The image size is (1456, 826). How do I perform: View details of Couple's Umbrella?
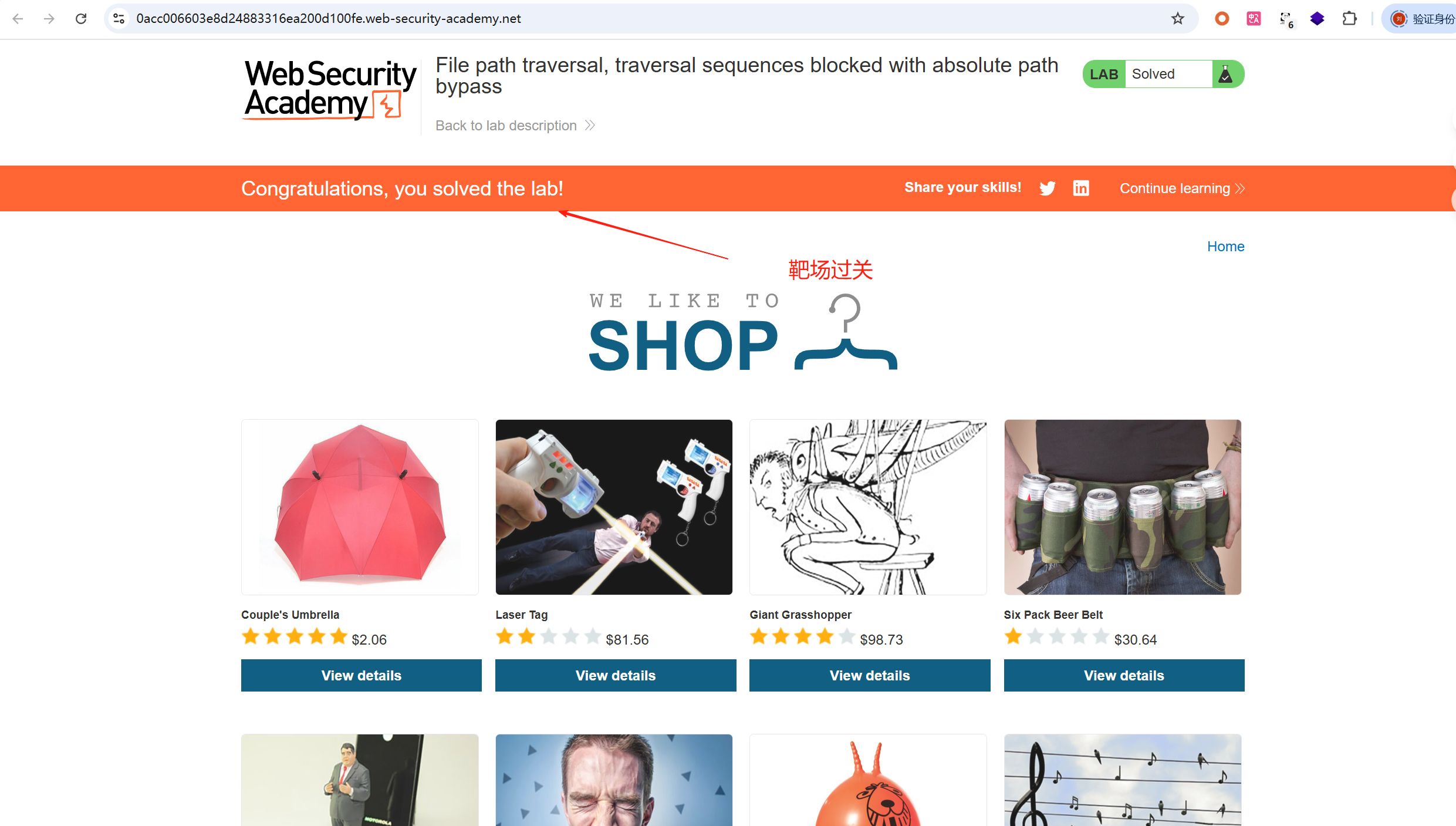[x=362, y=675]
